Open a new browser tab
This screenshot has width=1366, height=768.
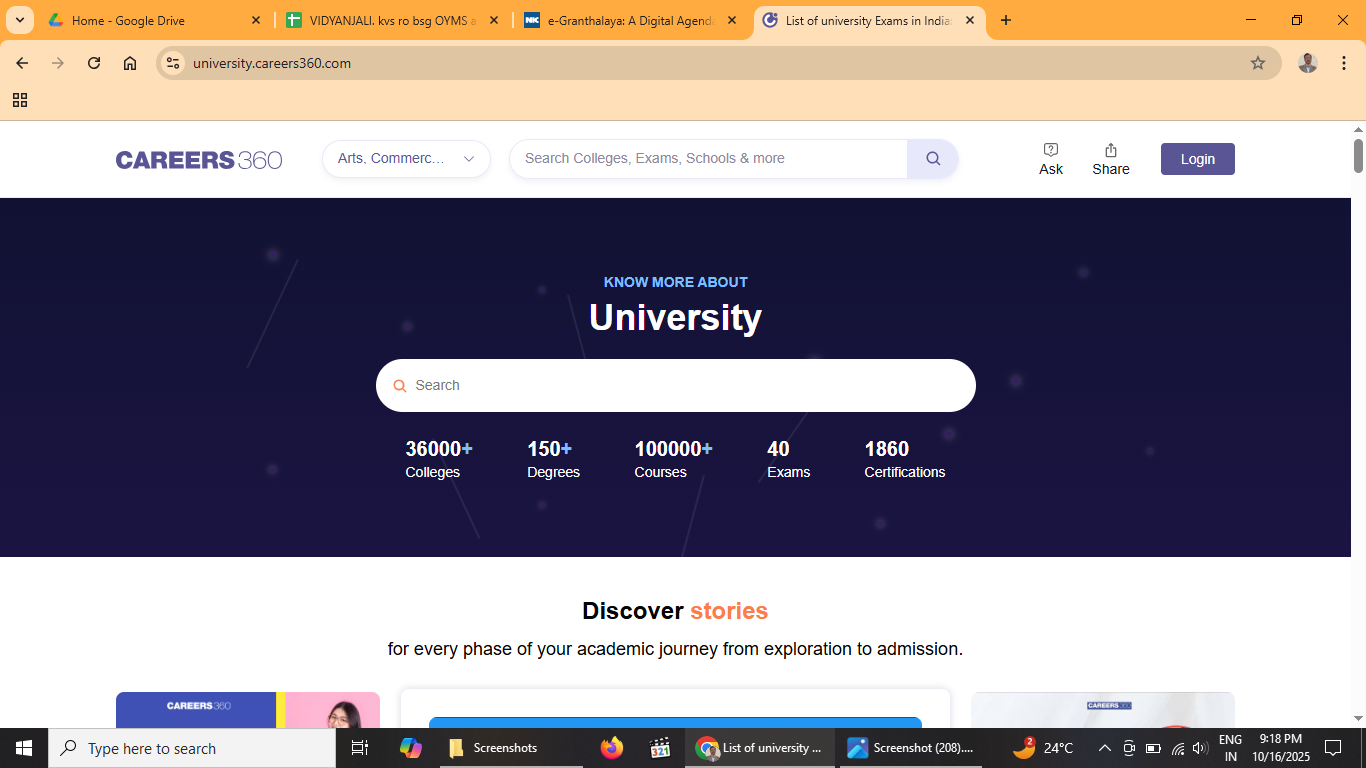pos(1006,20)
